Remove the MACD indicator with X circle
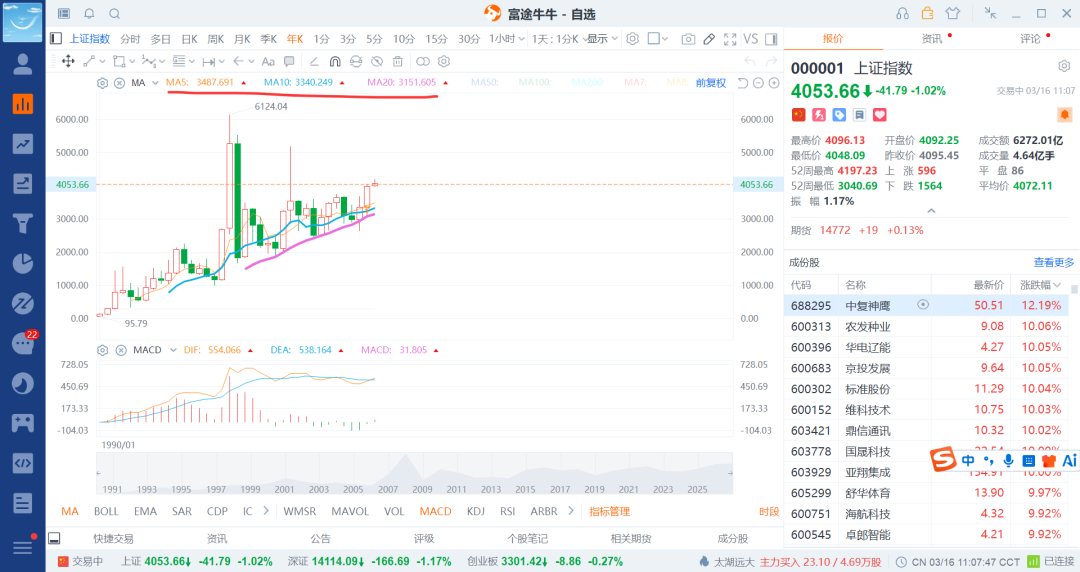 point(121,350)
